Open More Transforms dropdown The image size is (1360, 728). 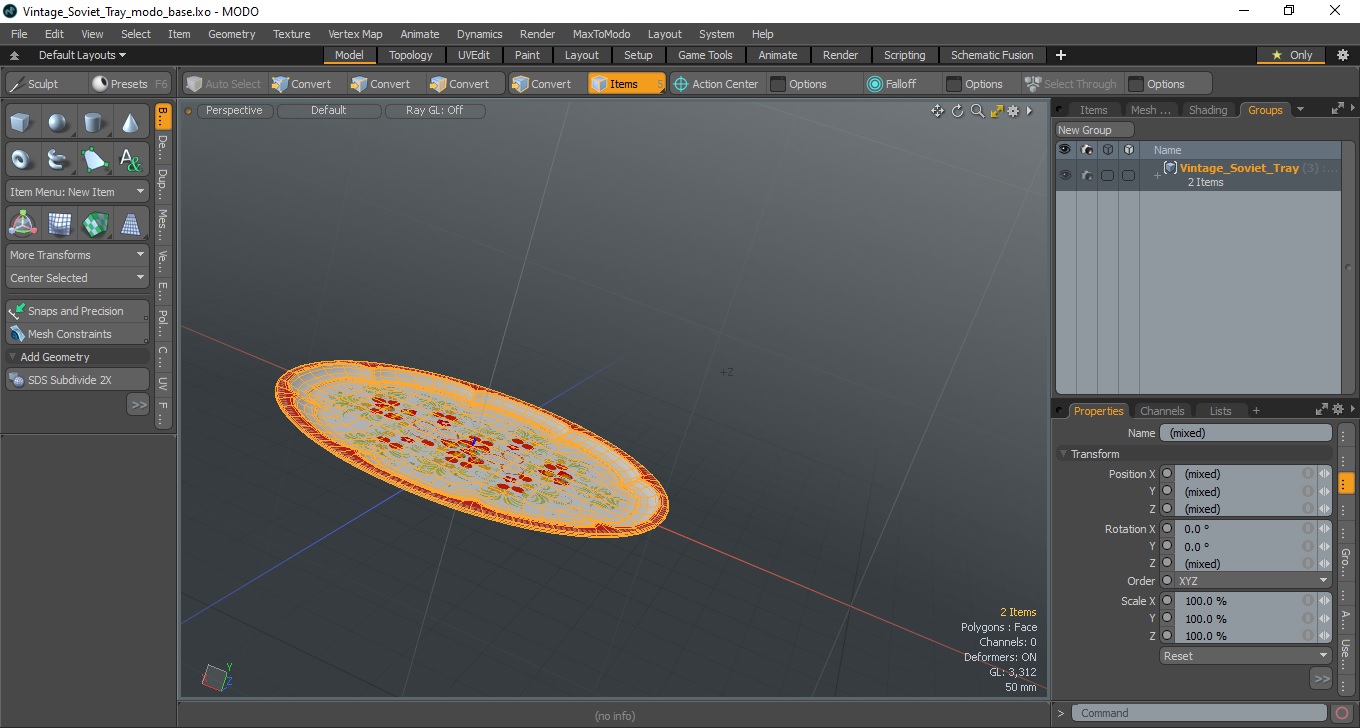78,255
